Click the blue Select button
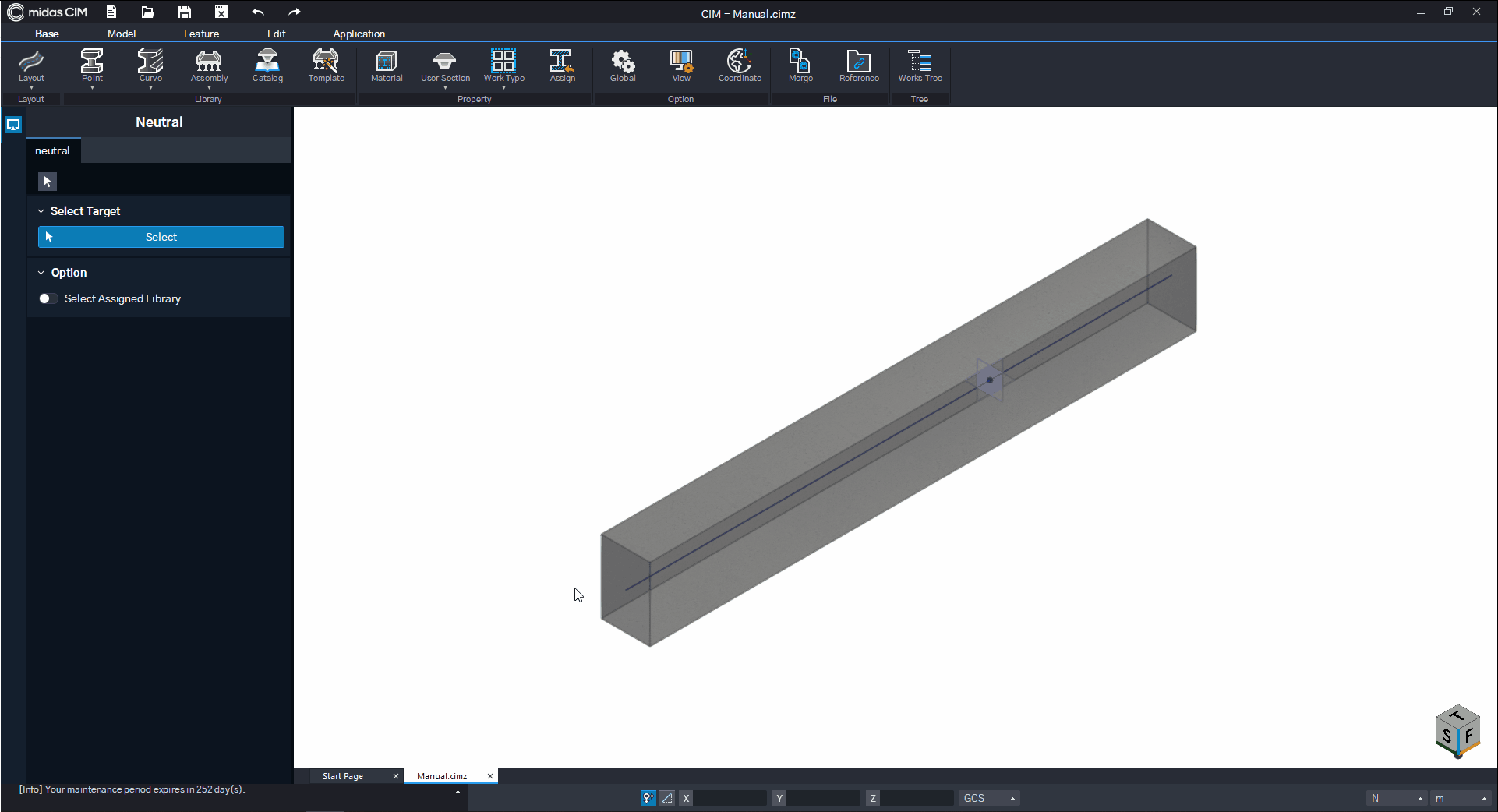The image size is (1498, 812). pos(161,237)
